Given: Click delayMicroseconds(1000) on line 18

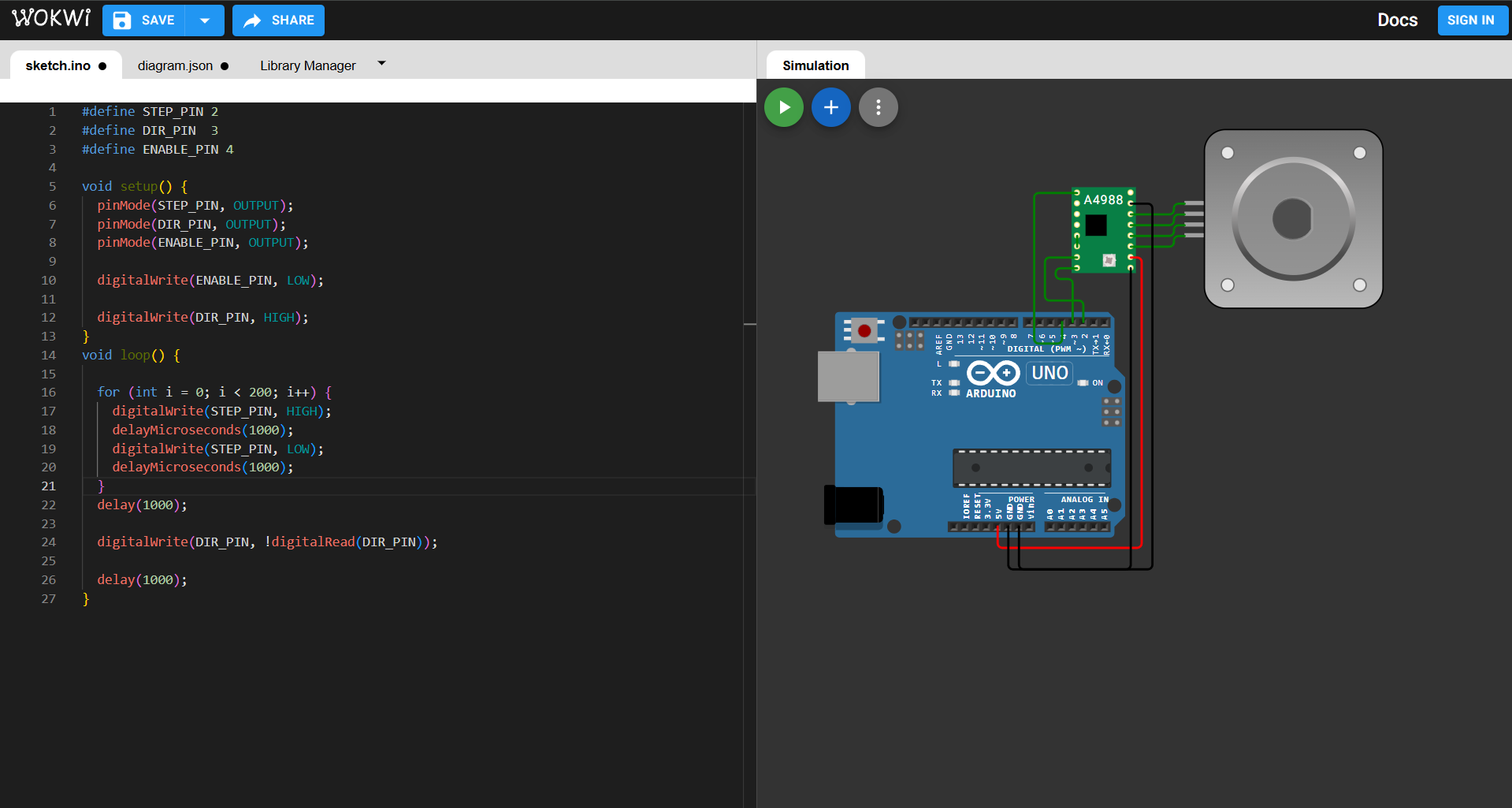Looking at the screenshot, I should click(202, 430).
